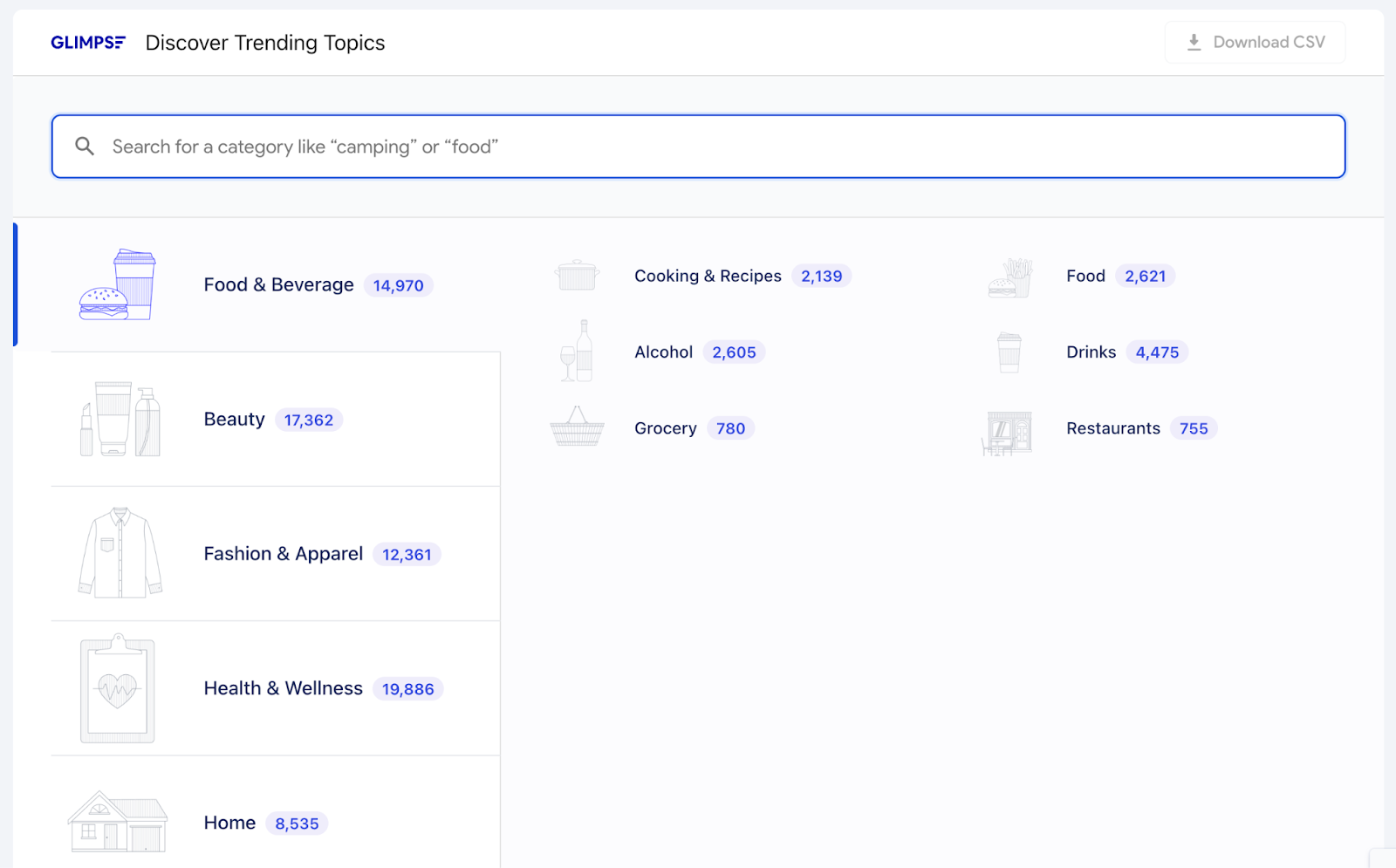
Task: Click the search magnifier icon
Action: click(x=85, y=146)
